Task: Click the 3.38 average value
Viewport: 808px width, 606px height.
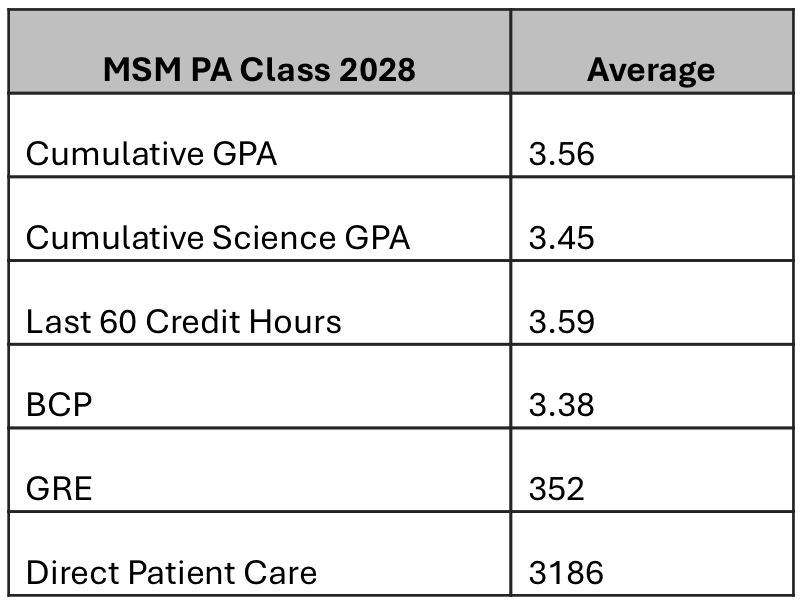Action: point(561,405)
